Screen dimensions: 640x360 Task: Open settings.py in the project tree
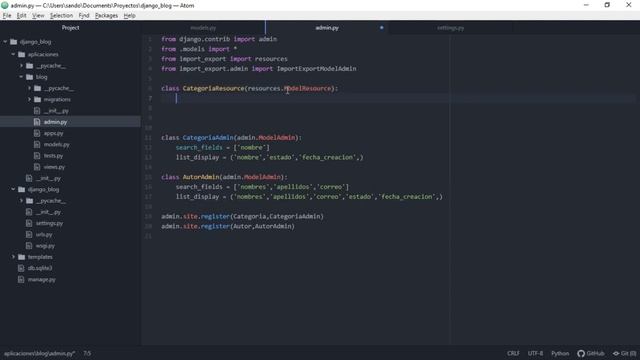coord(49,223)
